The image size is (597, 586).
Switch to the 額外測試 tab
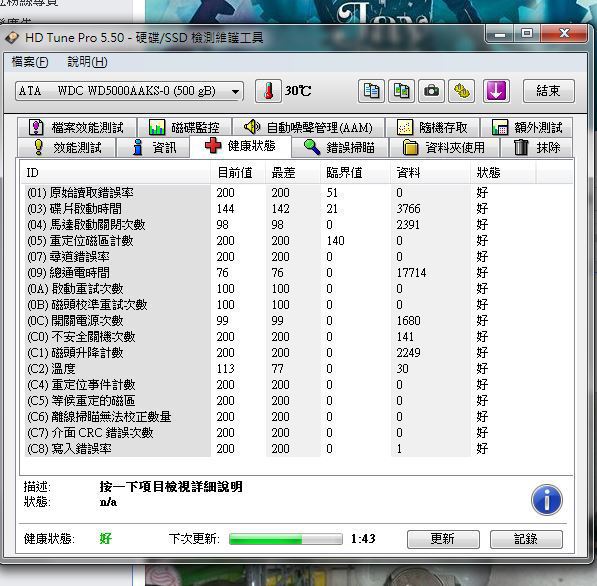[527, 127]
